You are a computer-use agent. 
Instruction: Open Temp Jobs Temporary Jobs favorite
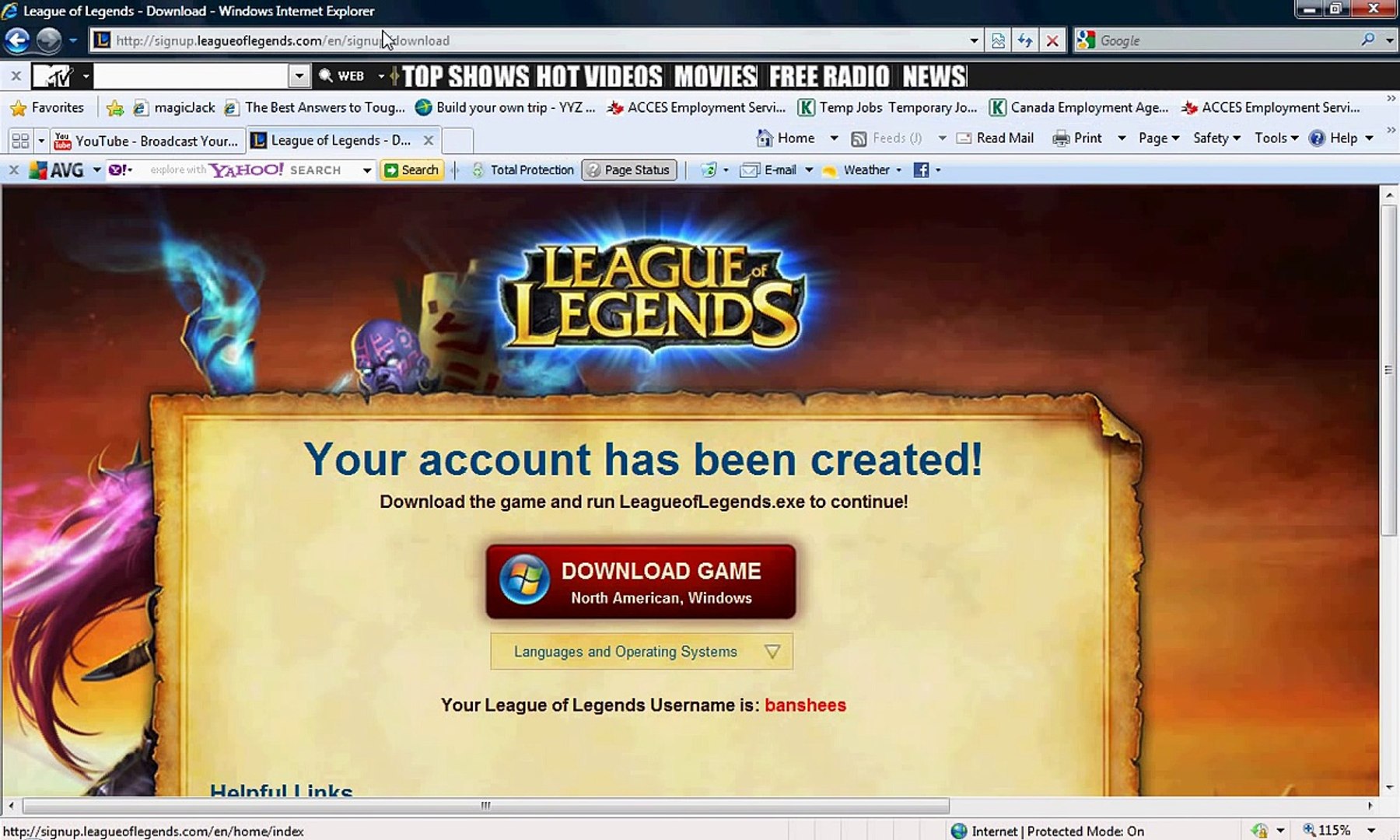tap(888, 107)
